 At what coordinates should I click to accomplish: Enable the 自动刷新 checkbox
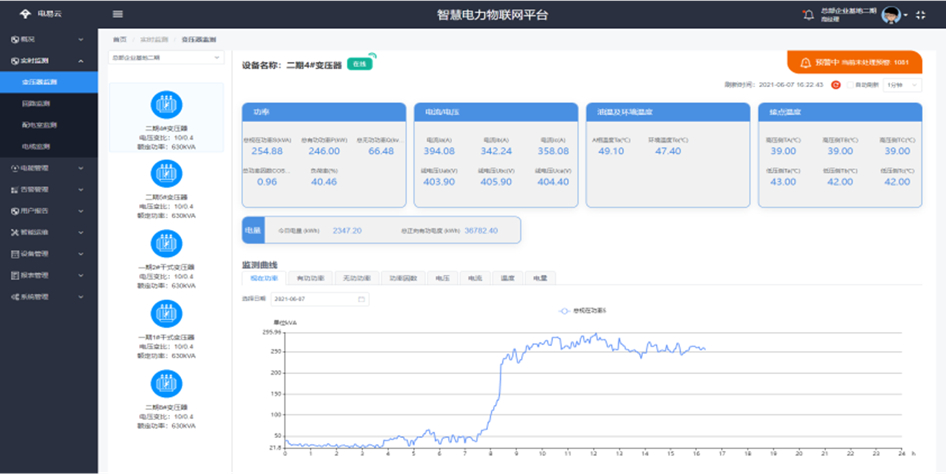click(x=851, y=85)
